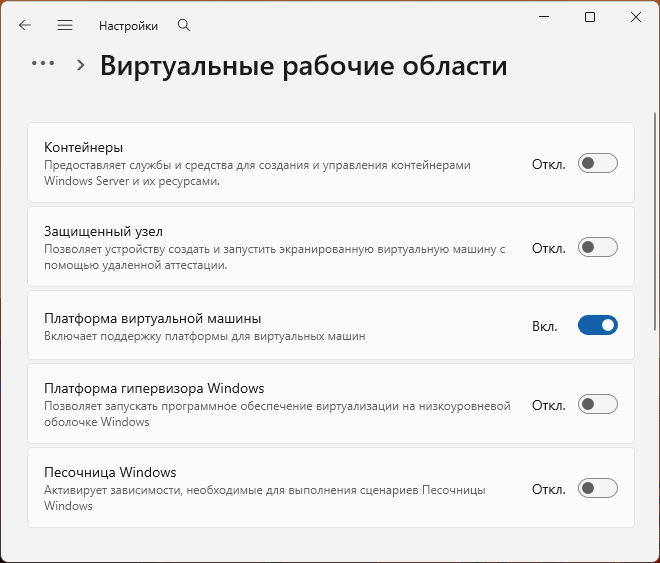Screen dimensions: 660x563
Task: Click description about низкоуровневой оболочке Windows
Action: pyautogui.click(x=277, y=414)
